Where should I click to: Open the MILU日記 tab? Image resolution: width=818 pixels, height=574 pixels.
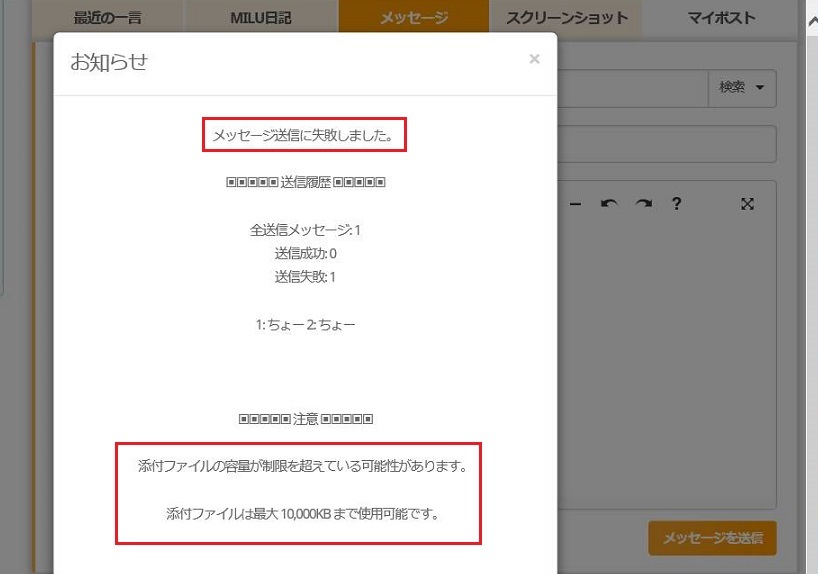pyautogui.click(x=263, y=18)
